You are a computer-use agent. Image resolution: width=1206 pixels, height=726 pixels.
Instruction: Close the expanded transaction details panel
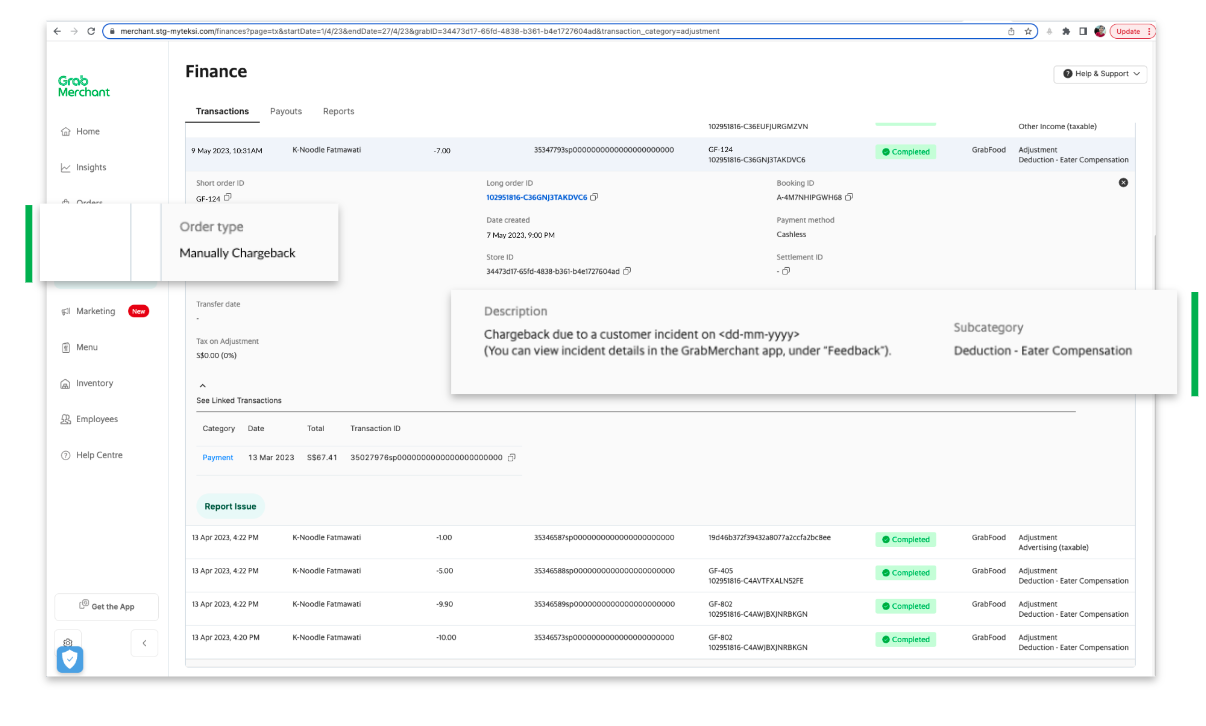1123,182
